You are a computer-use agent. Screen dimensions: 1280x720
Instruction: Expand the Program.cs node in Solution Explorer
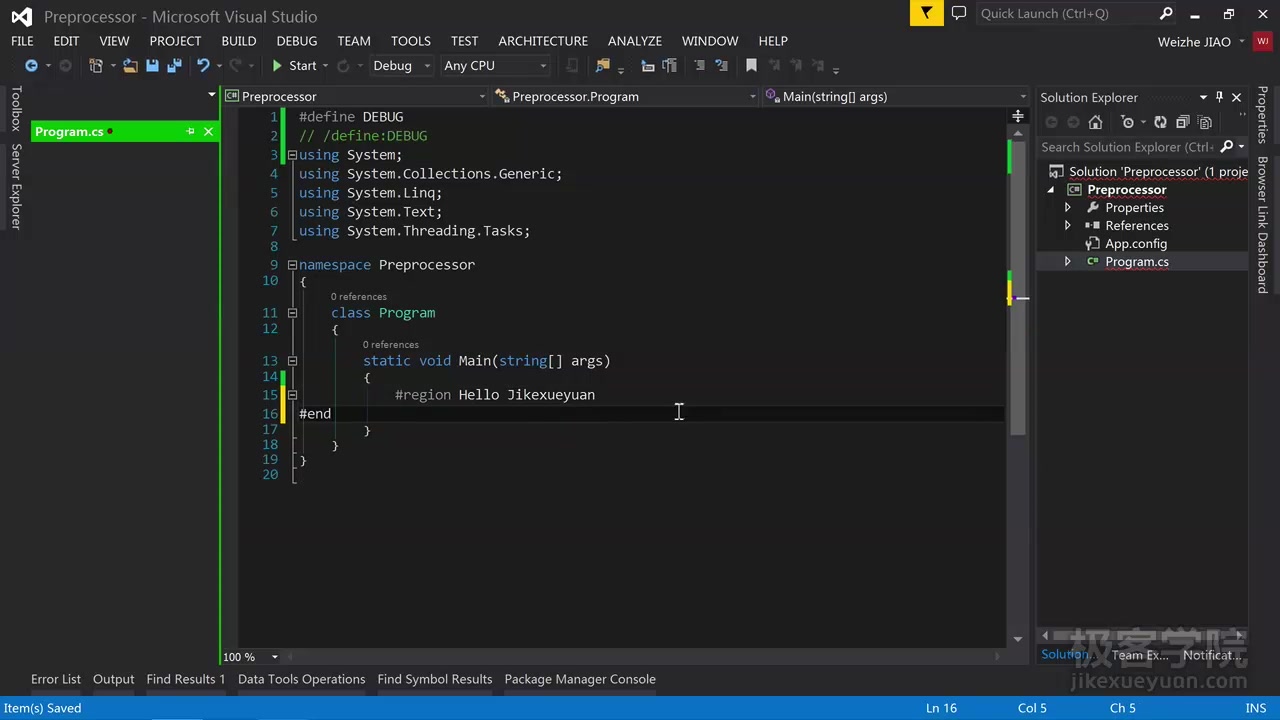coord(1067,262)
